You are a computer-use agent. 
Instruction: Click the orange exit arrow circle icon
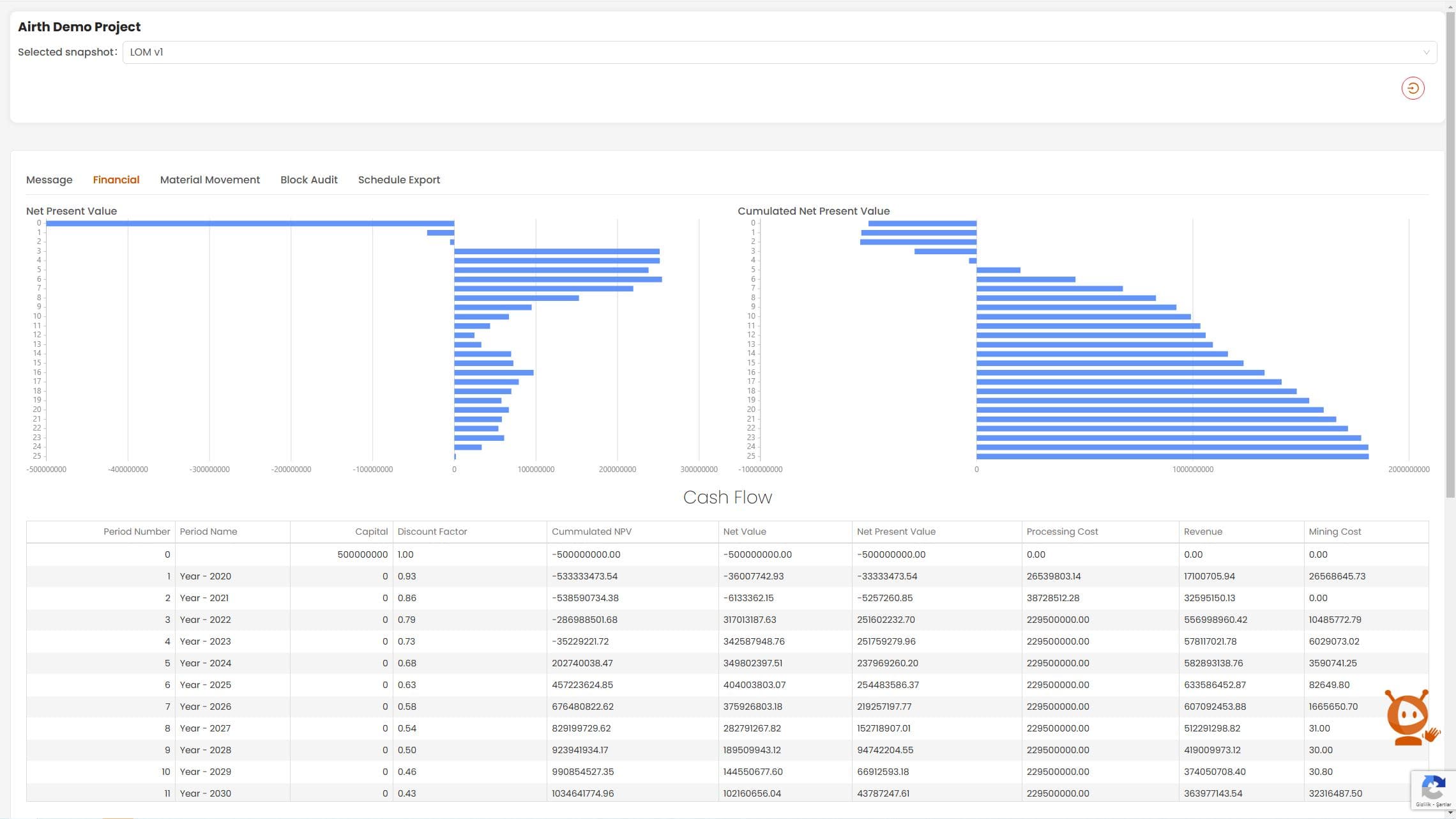point(1413,88)
